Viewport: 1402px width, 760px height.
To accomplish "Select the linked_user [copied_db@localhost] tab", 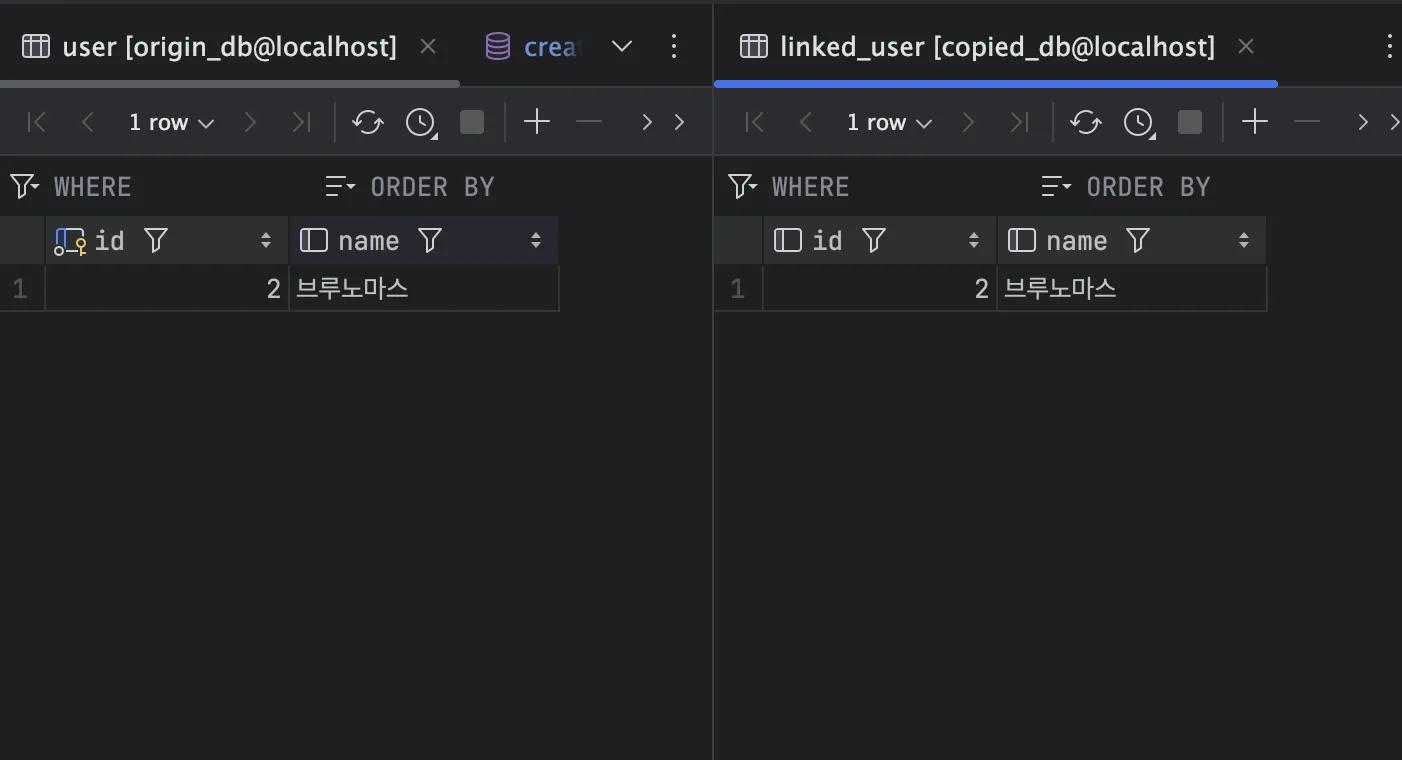I will [977, 47].
